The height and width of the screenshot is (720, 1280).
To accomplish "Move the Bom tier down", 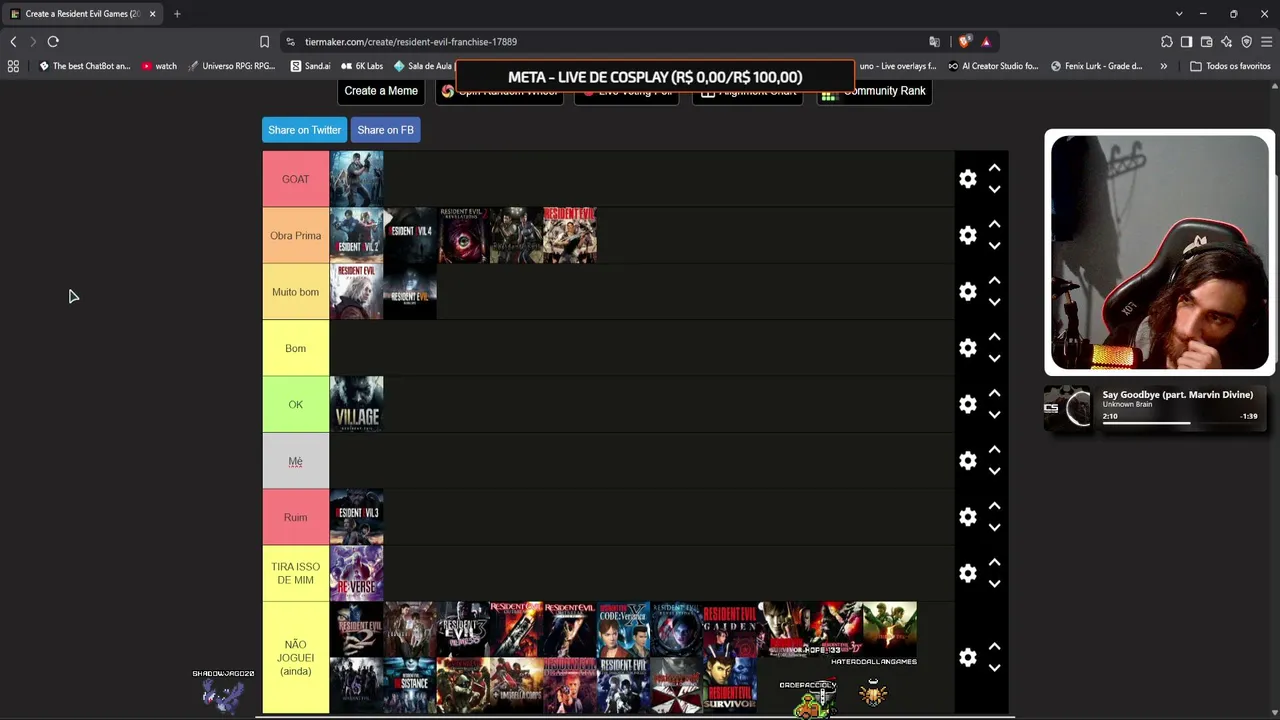I will click(994, 359).
